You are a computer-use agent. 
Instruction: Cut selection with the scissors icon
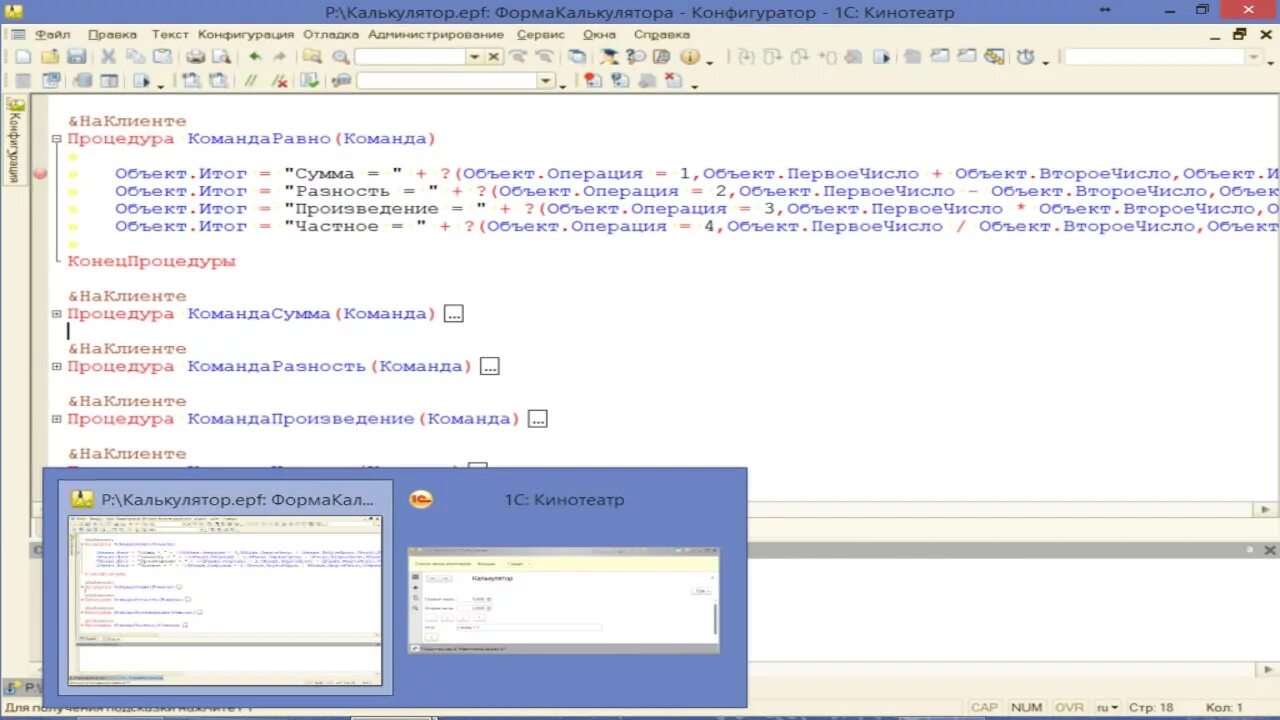tap(108, 57)
